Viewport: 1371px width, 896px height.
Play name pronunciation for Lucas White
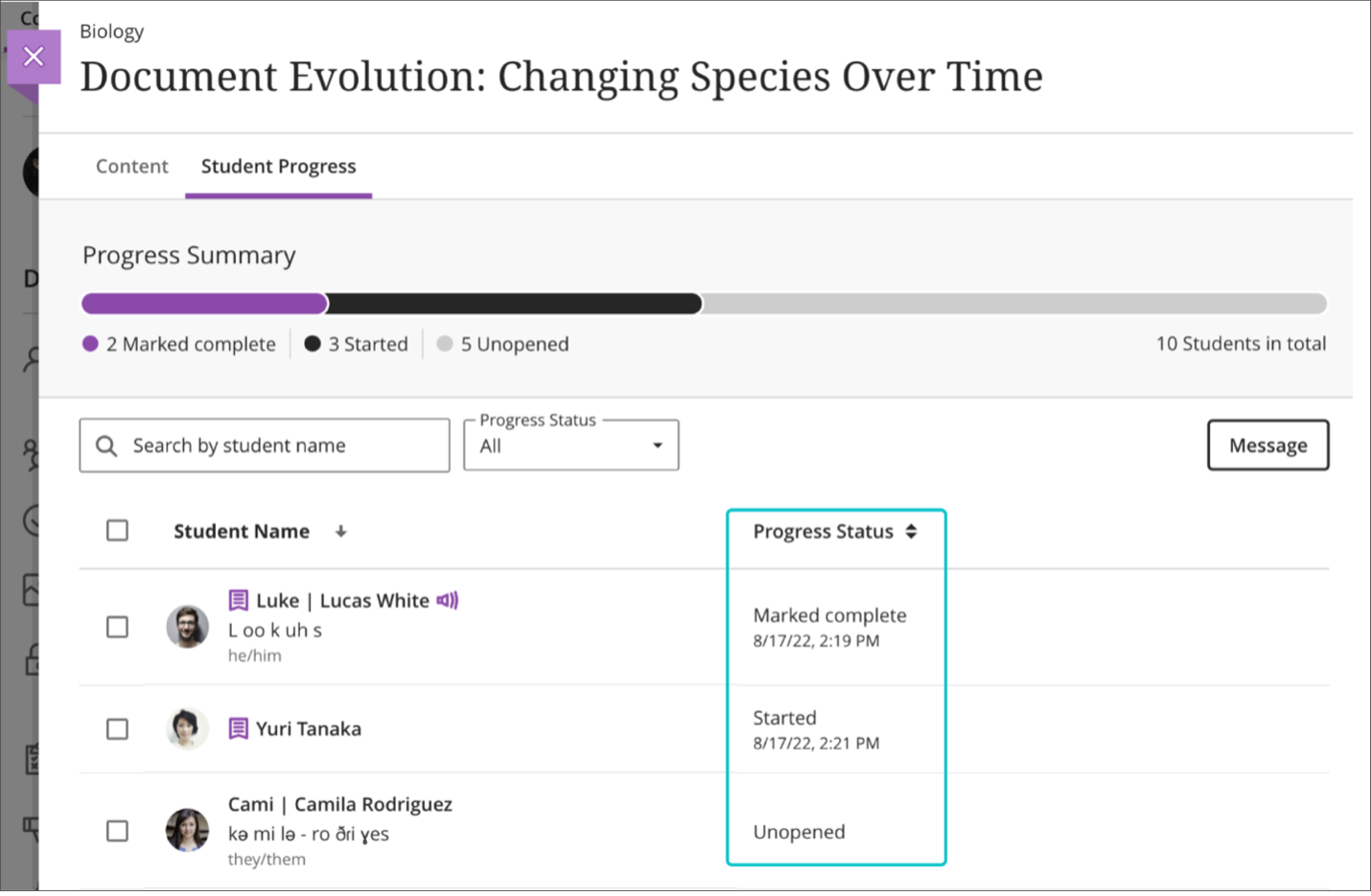coord(447,600)
